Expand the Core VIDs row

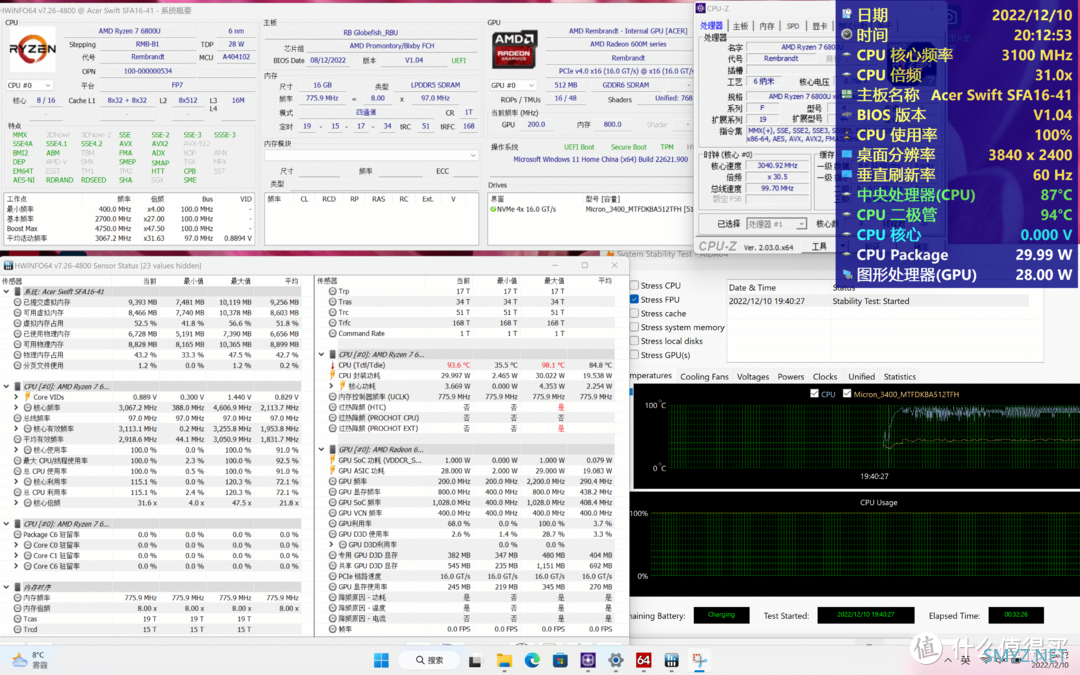(x=17, y=397)
